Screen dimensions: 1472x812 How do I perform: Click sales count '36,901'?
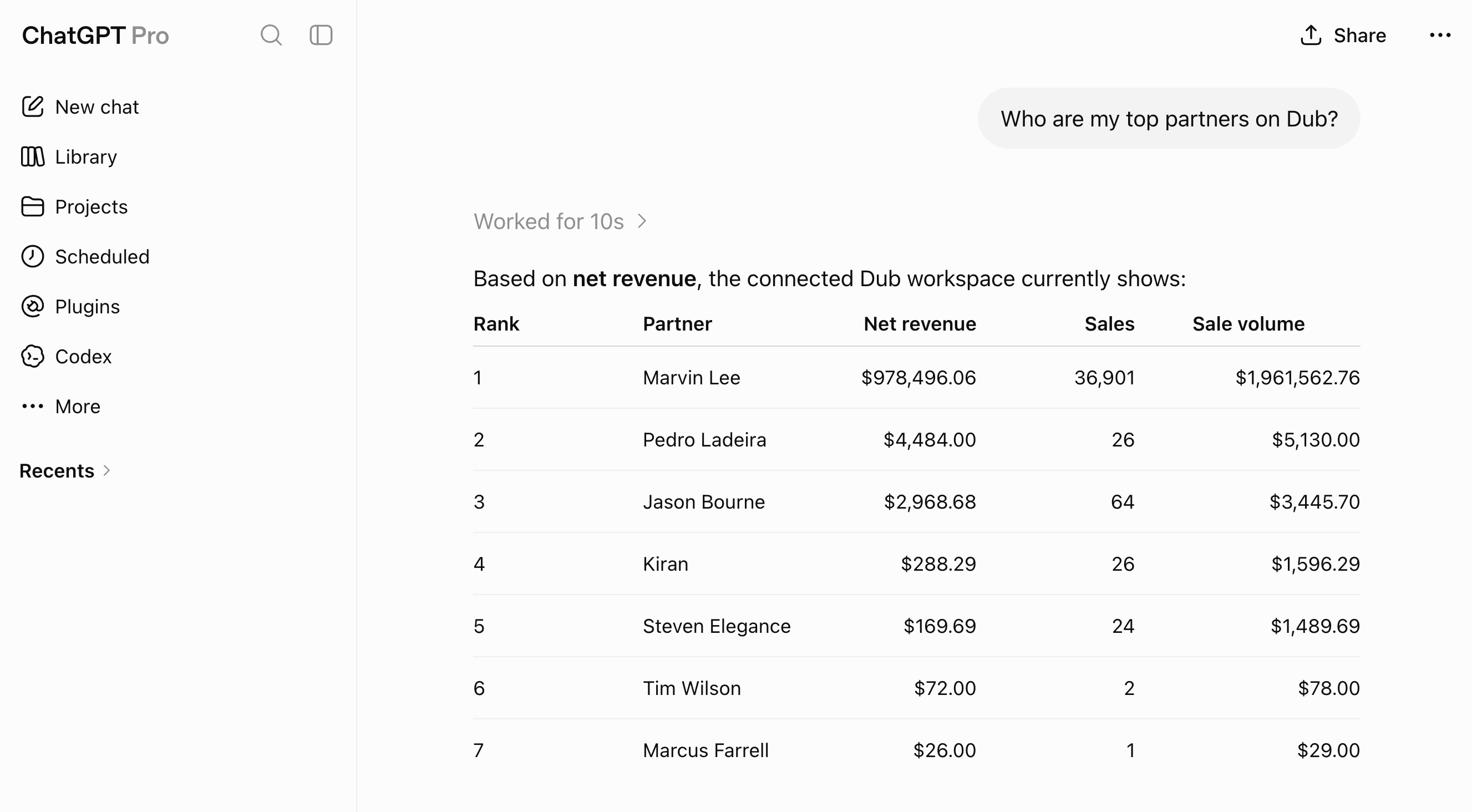[1105, 378]
